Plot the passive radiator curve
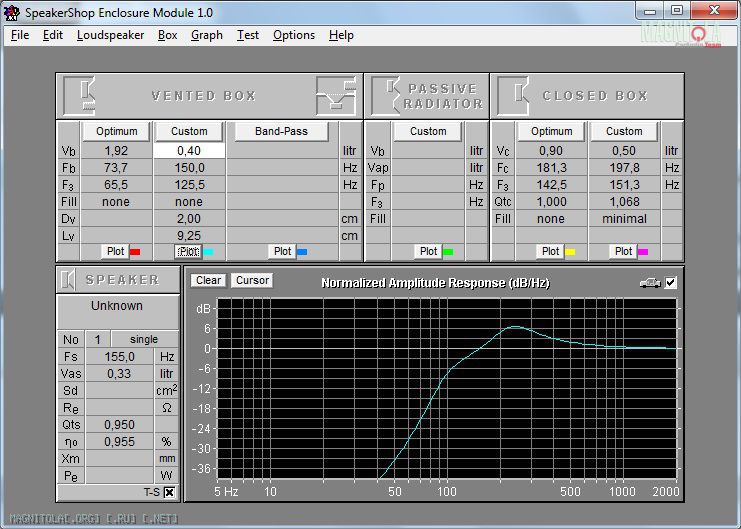This screenshot has height=529, width=741. [x=428, y=251]
